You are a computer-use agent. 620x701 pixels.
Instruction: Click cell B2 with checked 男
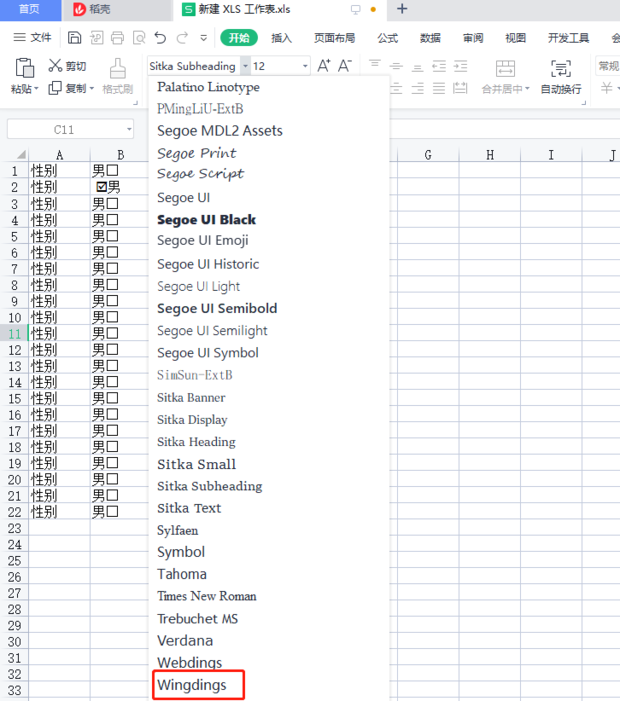pos(119,187)
